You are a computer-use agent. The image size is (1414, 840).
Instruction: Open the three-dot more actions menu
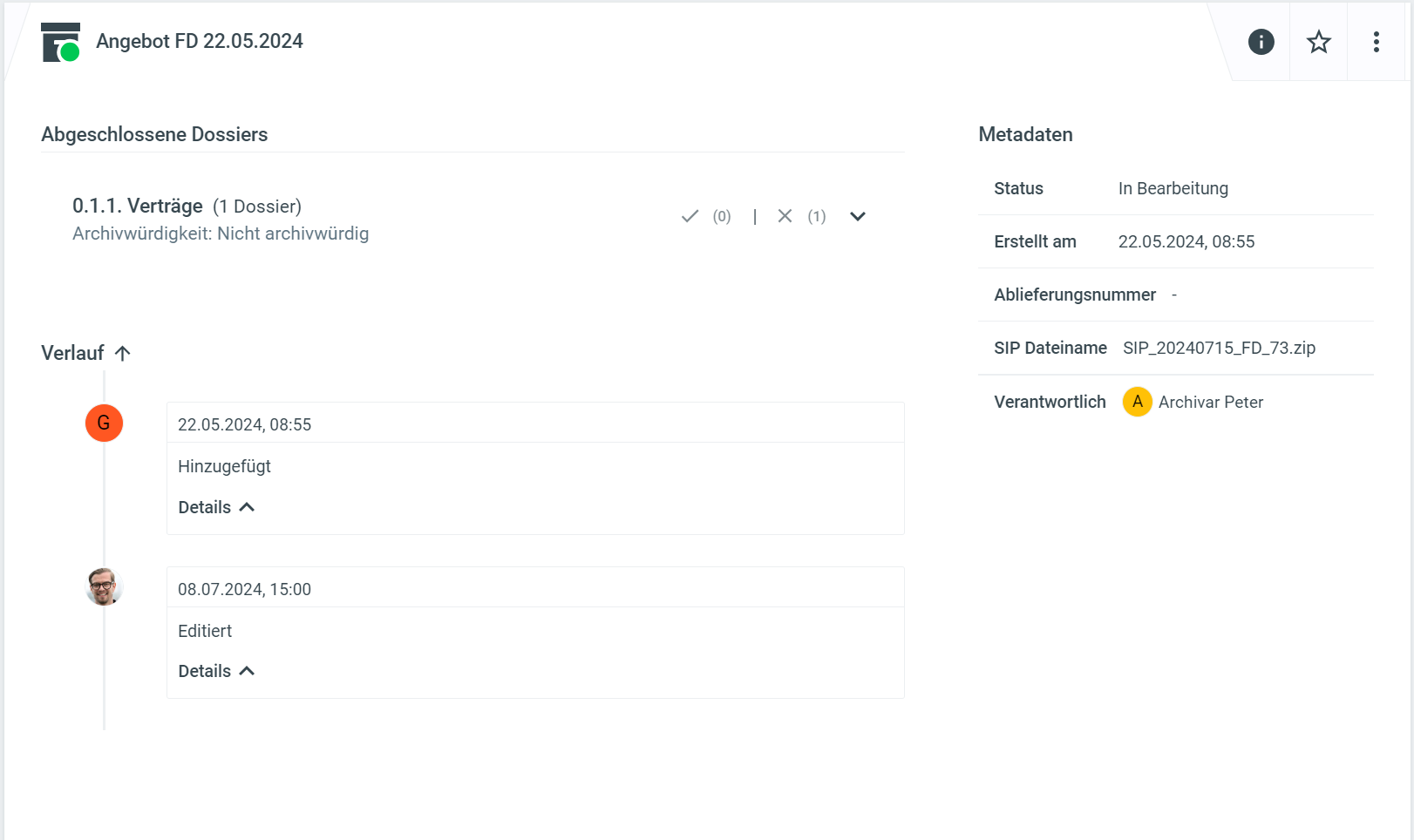[1376, 42]
